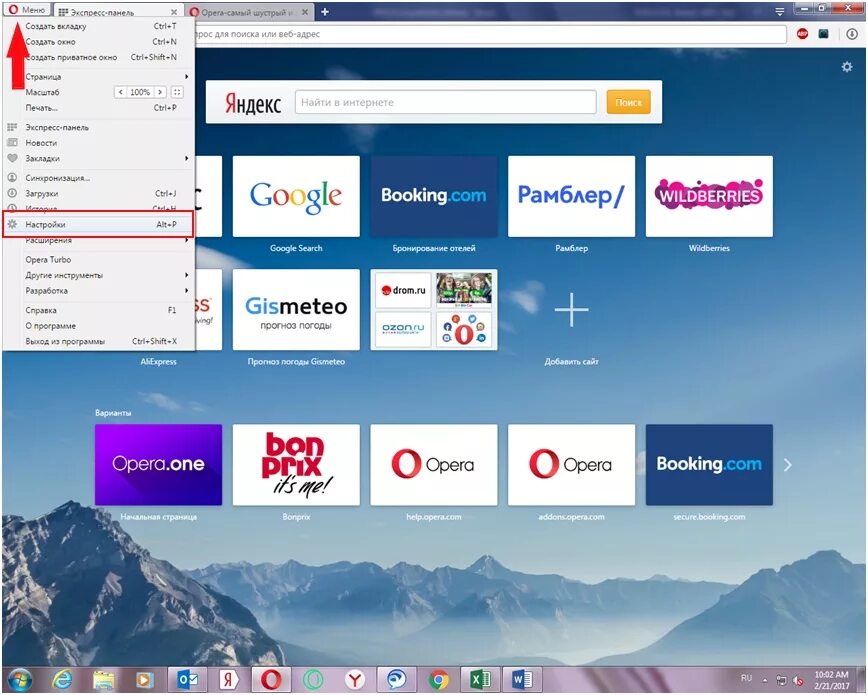Open the tab menu icon in title bar
This screenshot has height=695, width=868.
[x=779, y=11]
